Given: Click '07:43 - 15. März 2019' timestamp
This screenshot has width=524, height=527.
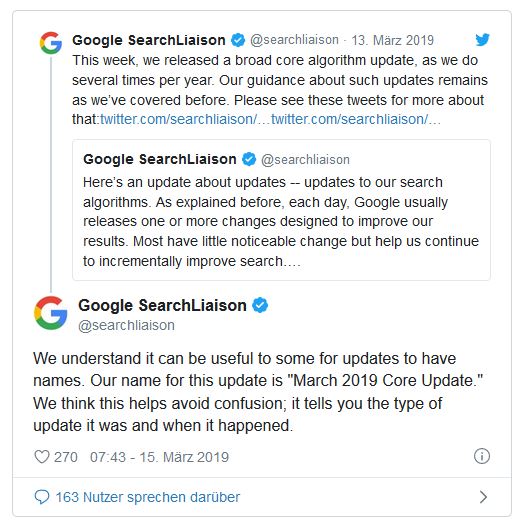Looking at the screenshot, I should [159, 457].
